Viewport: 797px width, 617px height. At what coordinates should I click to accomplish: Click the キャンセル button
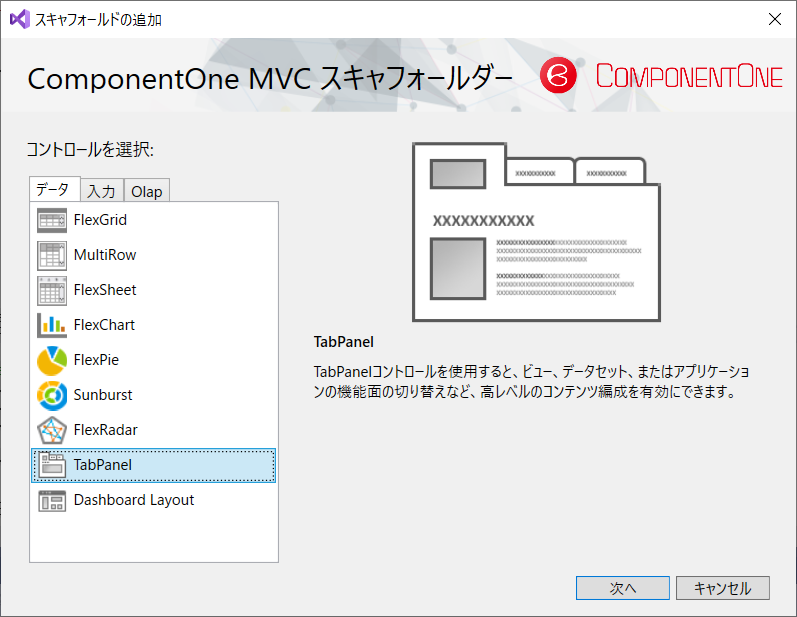point(723,588)
